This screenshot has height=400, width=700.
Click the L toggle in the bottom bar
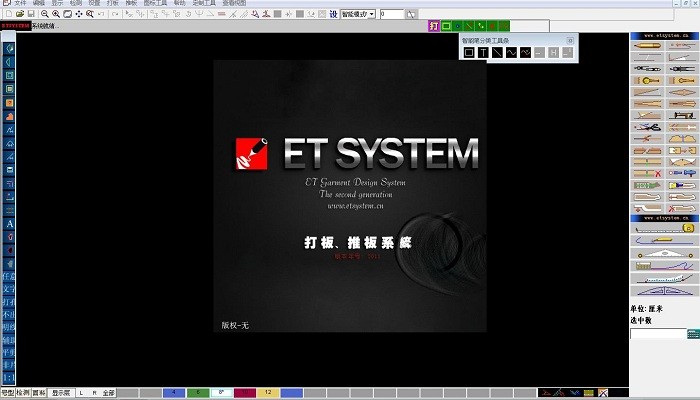click(81, 393)
